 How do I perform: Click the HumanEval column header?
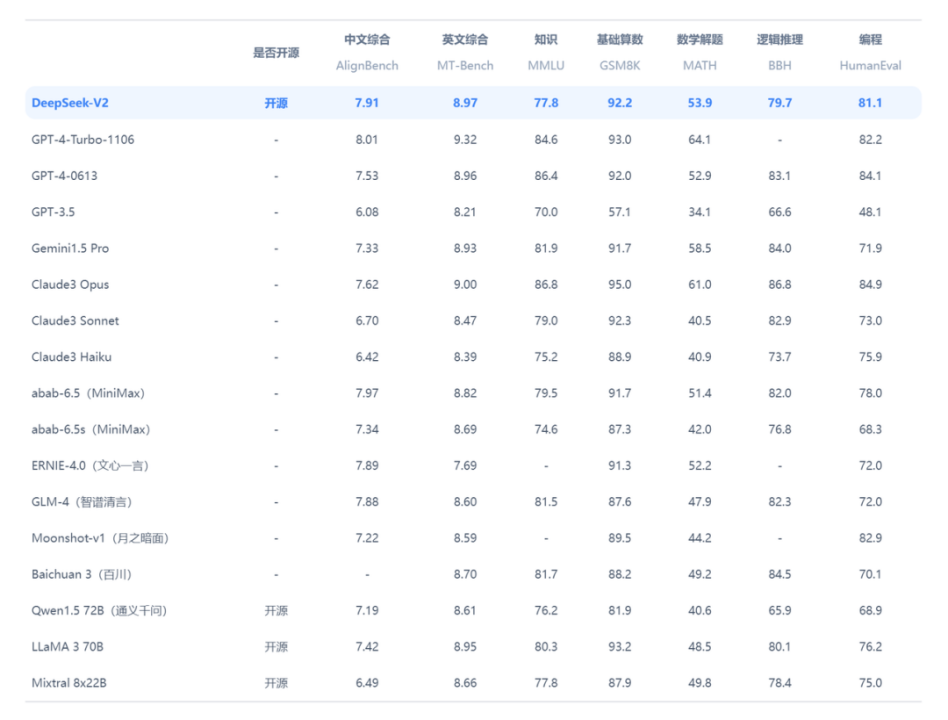870,65
